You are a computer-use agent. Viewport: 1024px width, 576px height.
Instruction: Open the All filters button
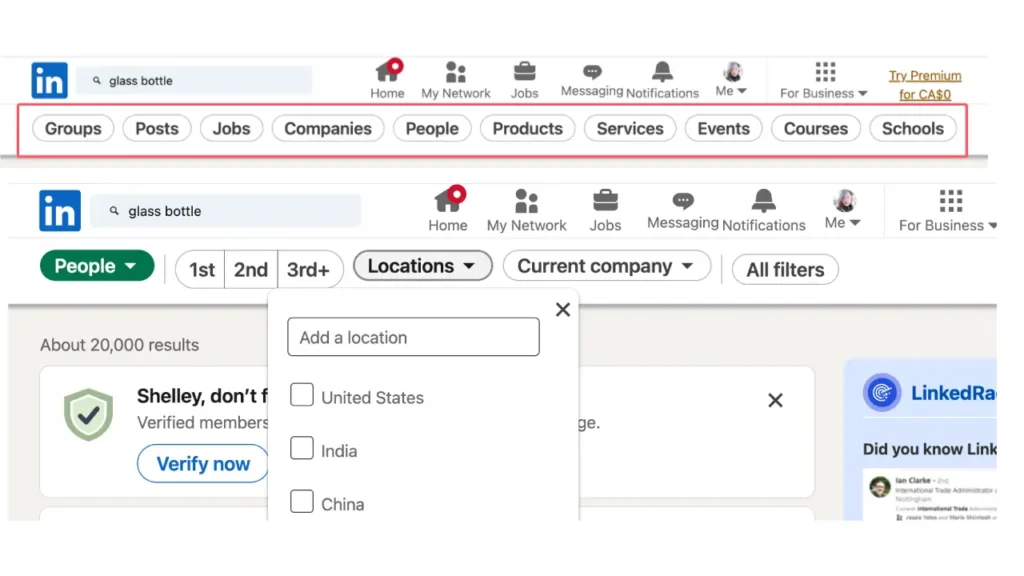pyautogui.click(x=785, y=269)
